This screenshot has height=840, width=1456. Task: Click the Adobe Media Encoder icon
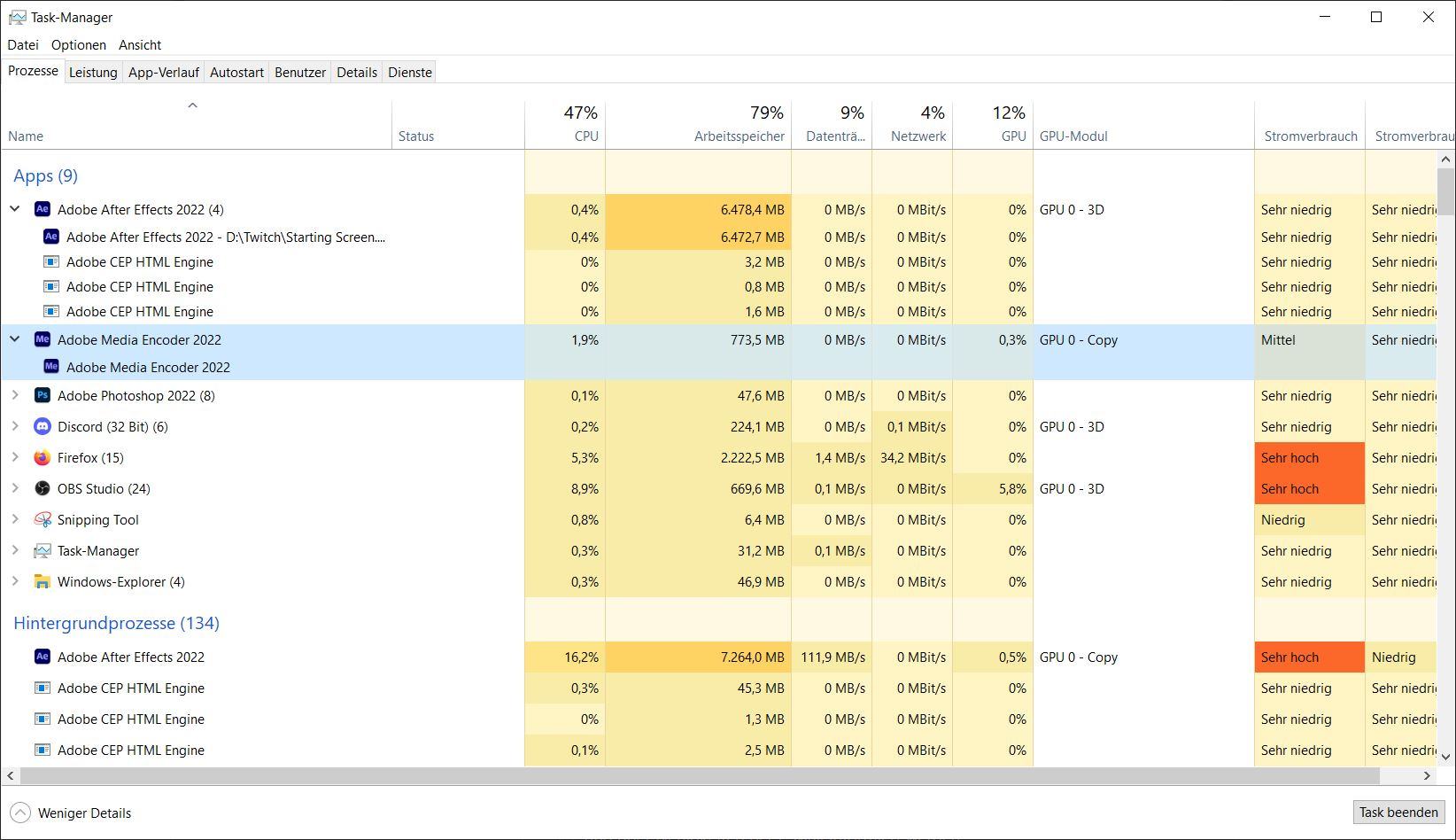point(42,339)
